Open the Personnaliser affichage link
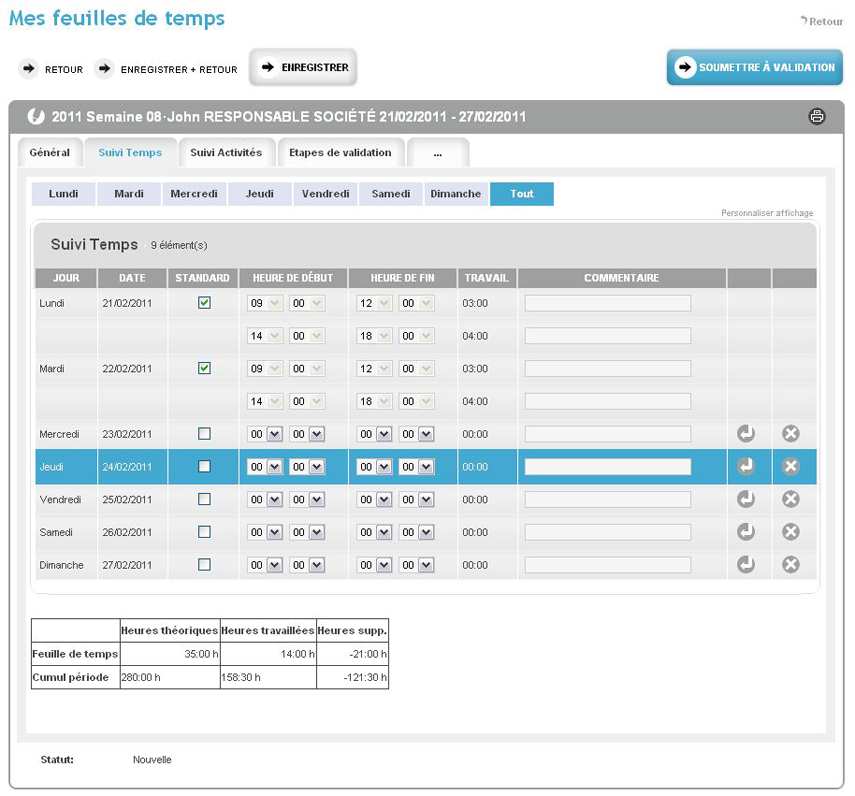 [767, 213]
